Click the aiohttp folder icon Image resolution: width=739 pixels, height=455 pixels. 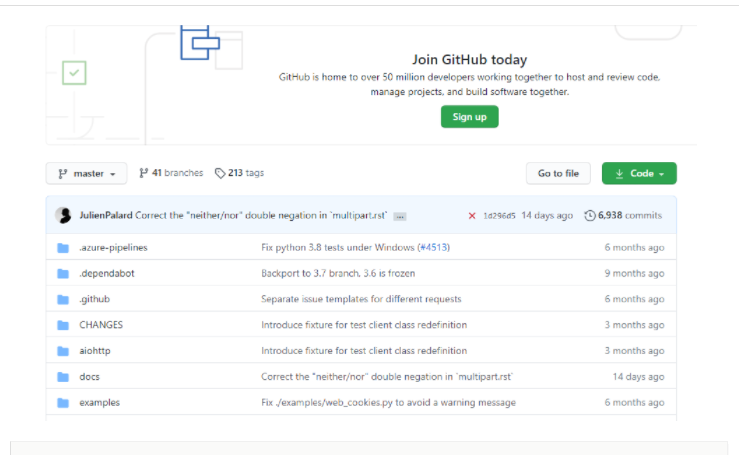click(x=63, y=351)
